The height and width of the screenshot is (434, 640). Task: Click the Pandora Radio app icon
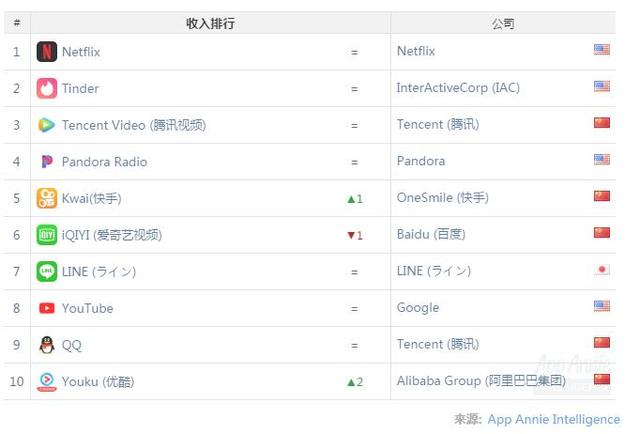tap(47, 162)
